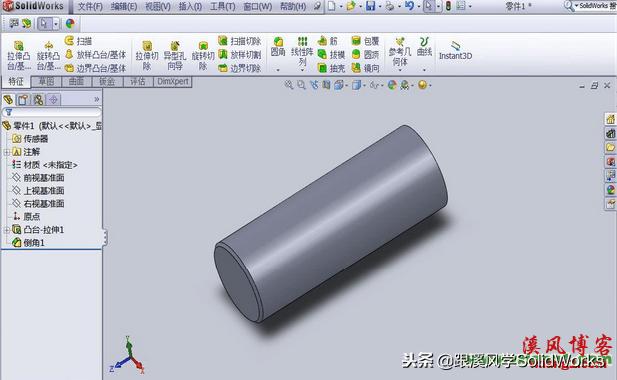Click the Open folder icon
The image size is (617, 380).
pos(351,6)
